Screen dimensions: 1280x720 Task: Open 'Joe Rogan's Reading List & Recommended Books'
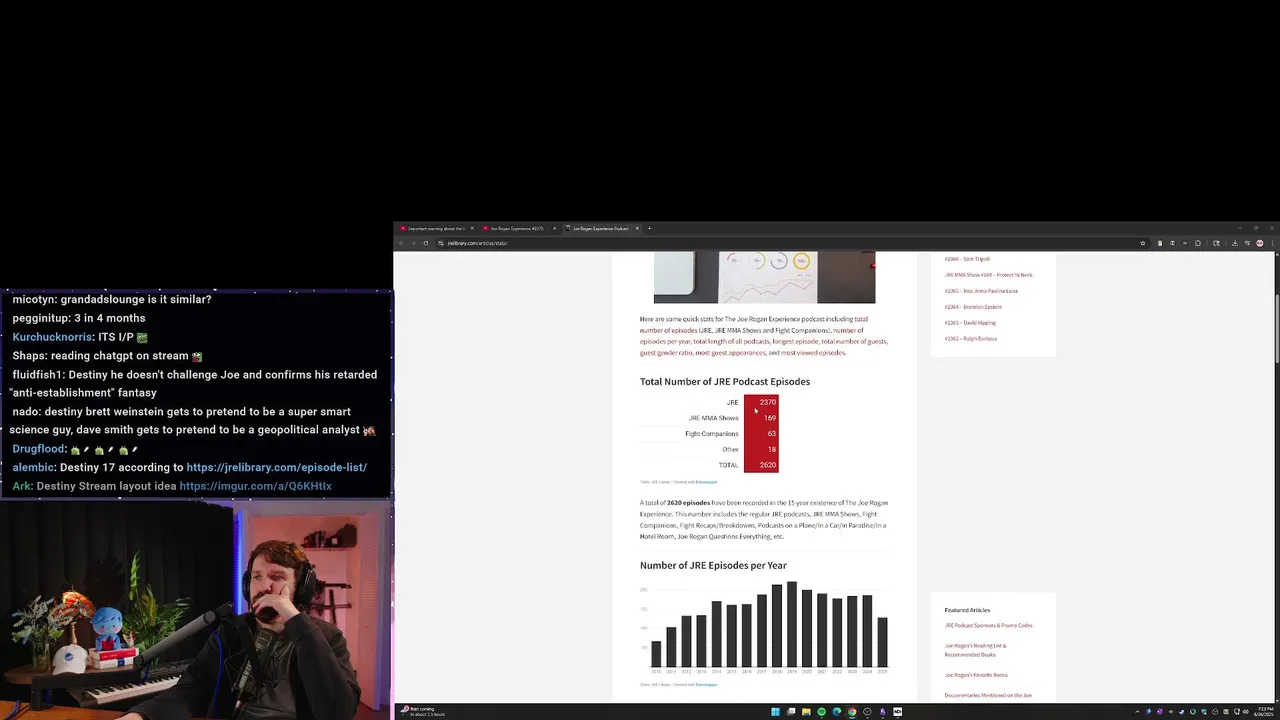coord(975,650)
